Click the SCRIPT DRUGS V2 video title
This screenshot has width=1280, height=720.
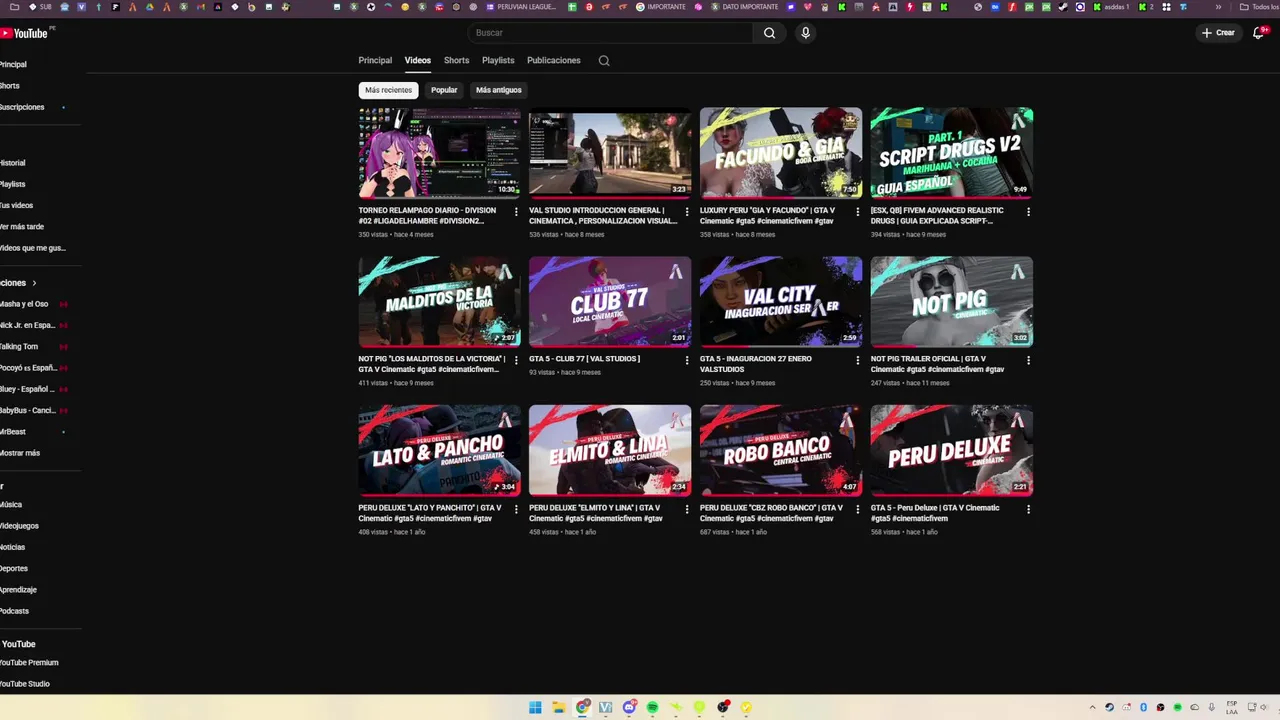[940, 215]
